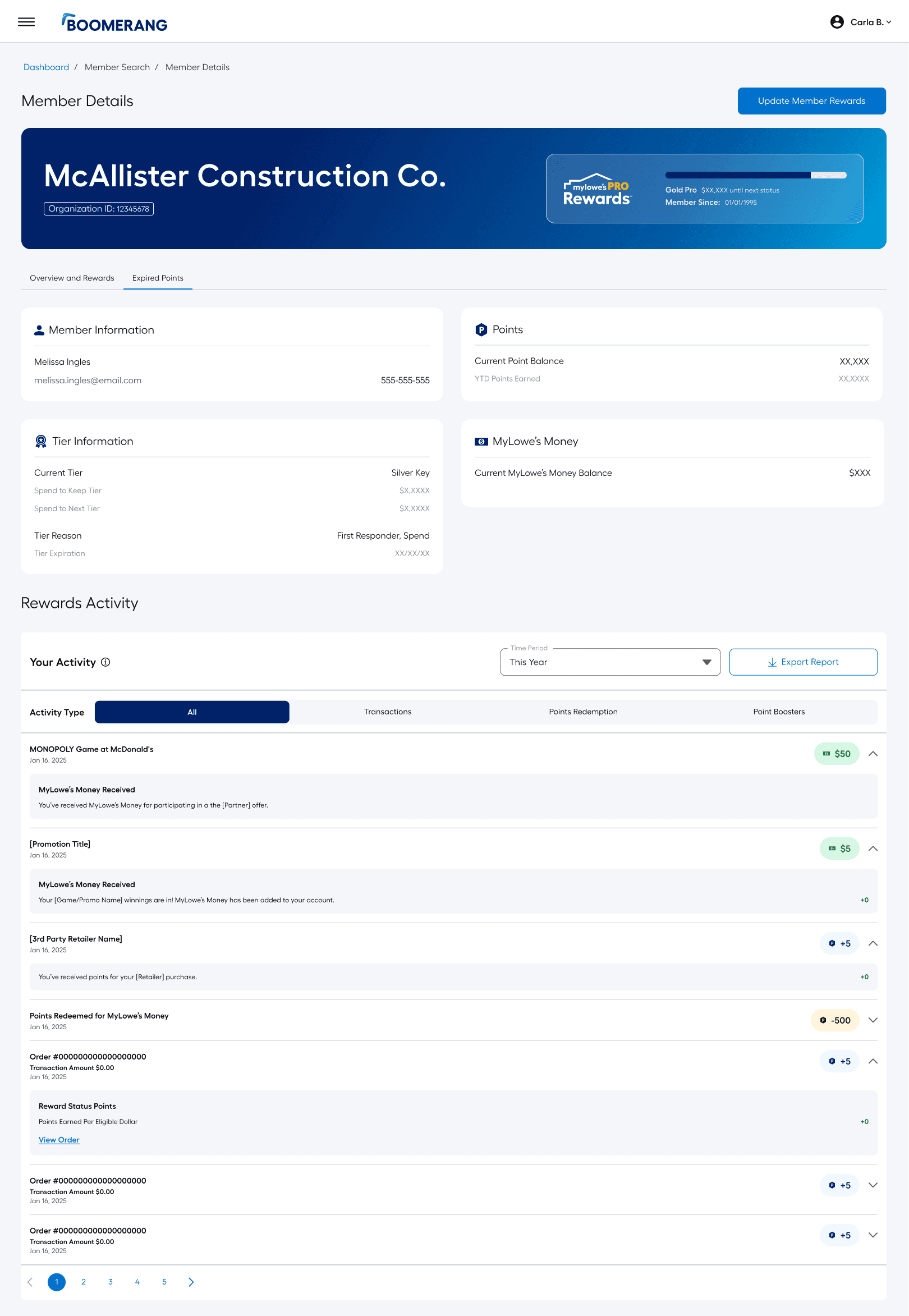The height and width of the screenshot is (1316, 909).
Task: Click the $5 MyLowe's Money badge
Action: click(x=839, y=849)
